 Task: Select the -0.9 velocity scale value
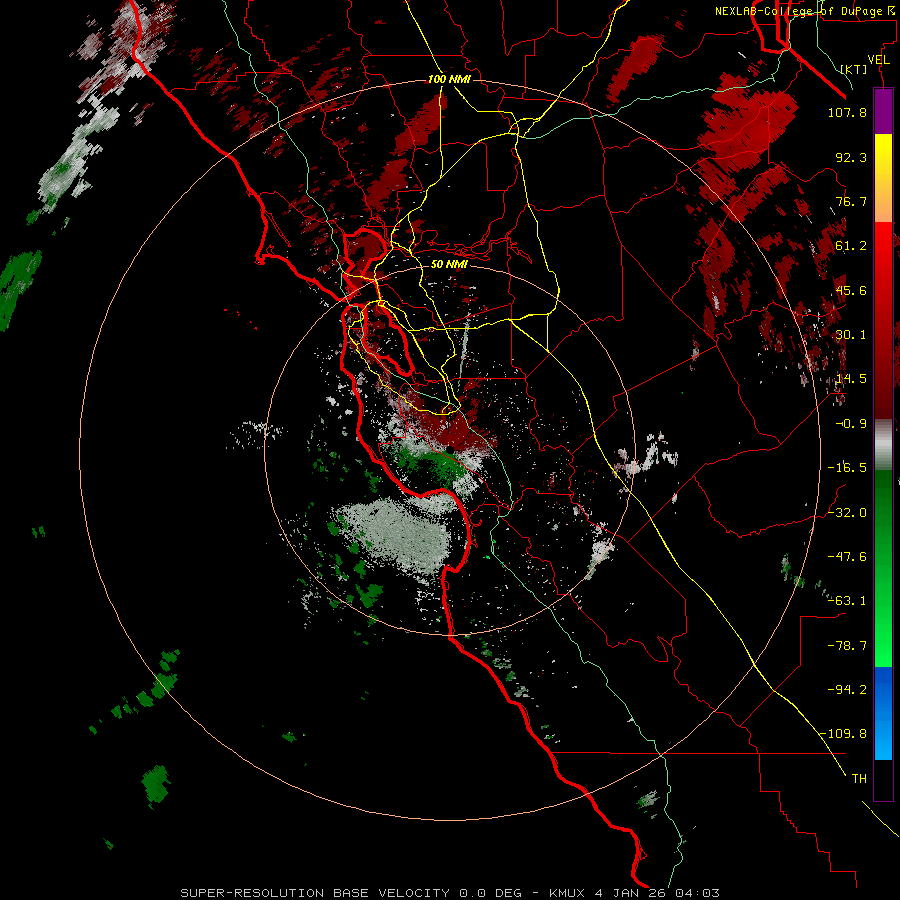(x=851, y=424)
